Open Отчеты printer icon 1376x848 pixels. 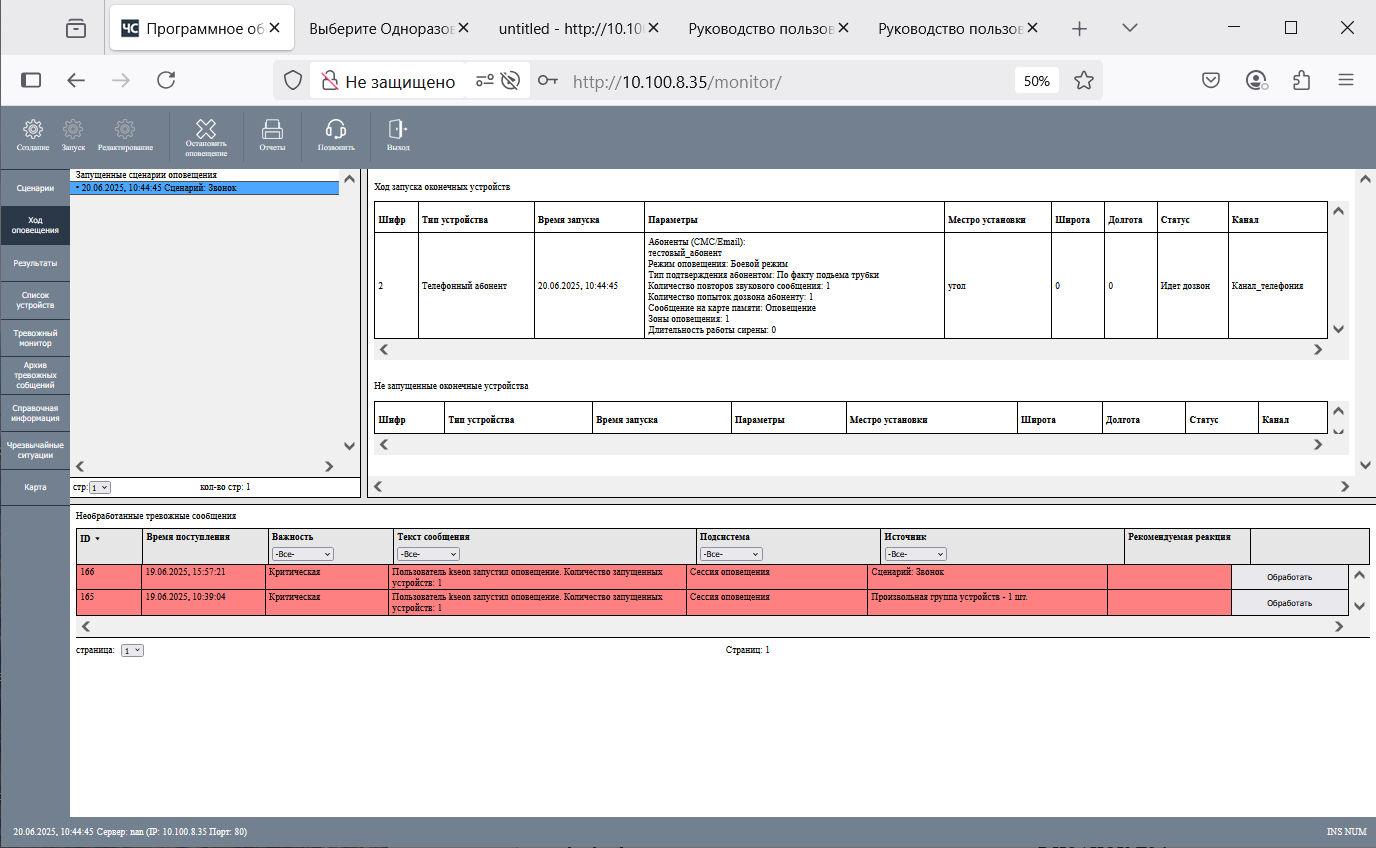272,135
